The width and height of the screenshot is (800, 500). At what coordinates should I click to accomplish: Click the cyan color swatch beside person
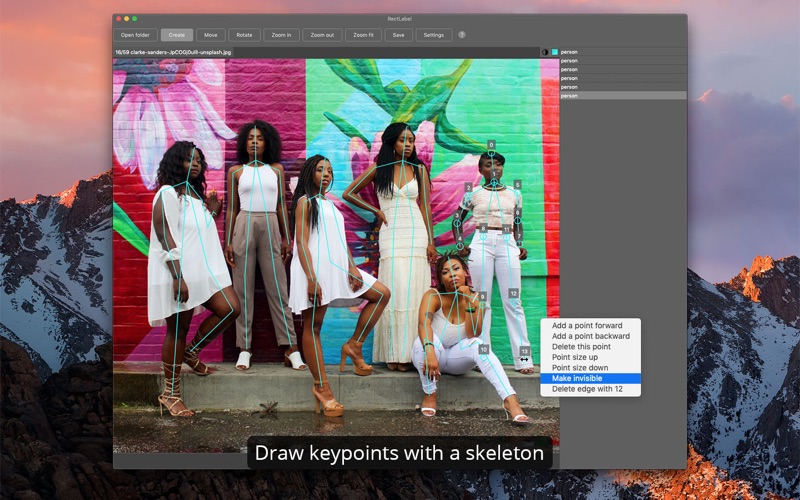click(555, 52)
